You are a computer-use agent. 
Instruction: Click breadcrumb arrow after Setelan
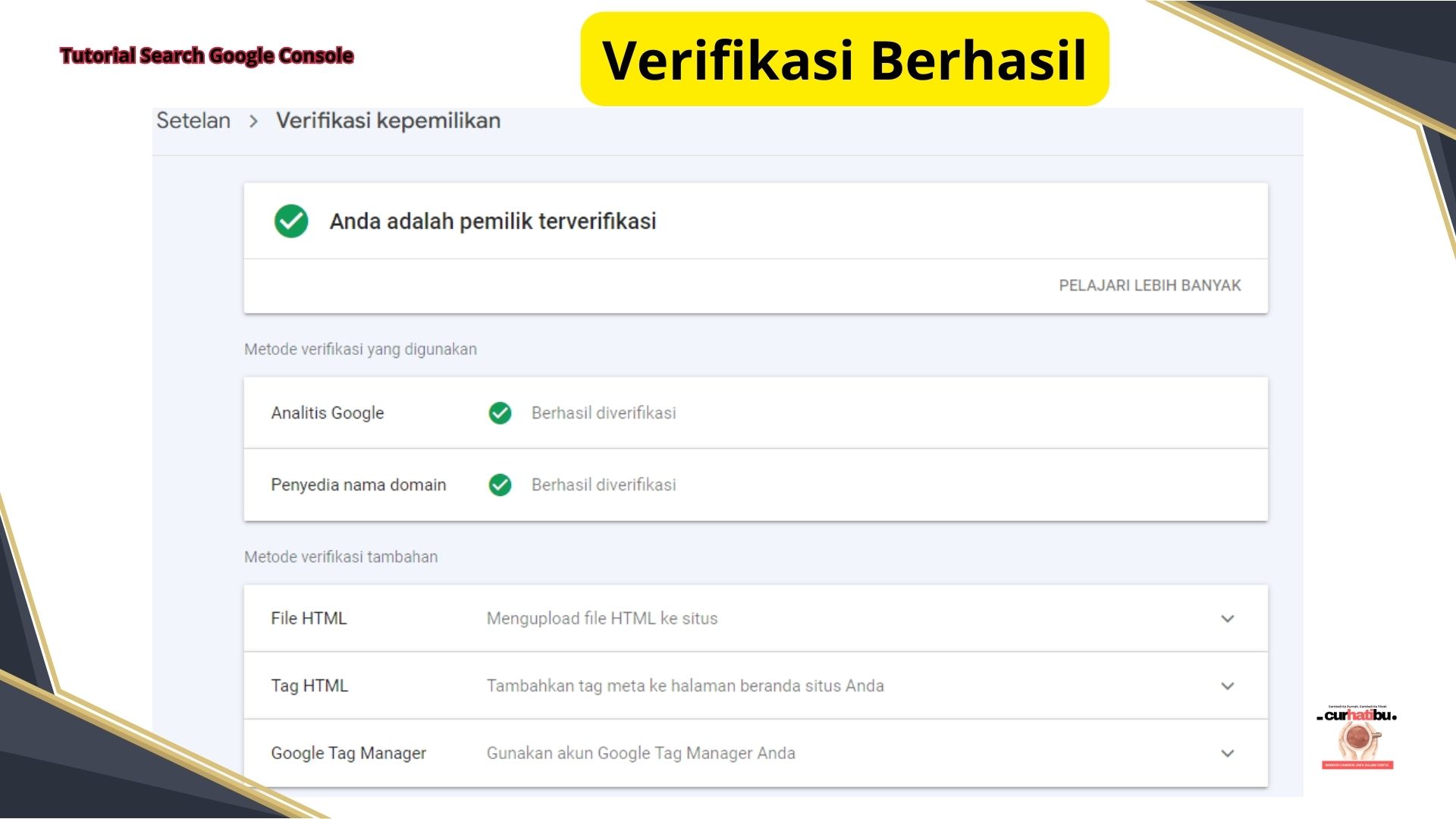(253, 121)
